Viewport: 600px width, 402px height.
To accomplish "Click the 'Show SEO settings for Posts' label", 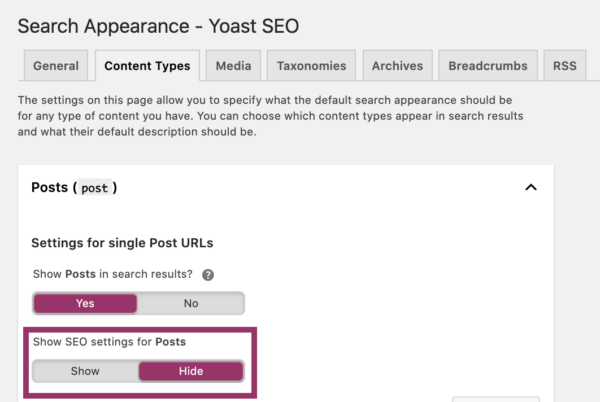I will click(109, 342).
